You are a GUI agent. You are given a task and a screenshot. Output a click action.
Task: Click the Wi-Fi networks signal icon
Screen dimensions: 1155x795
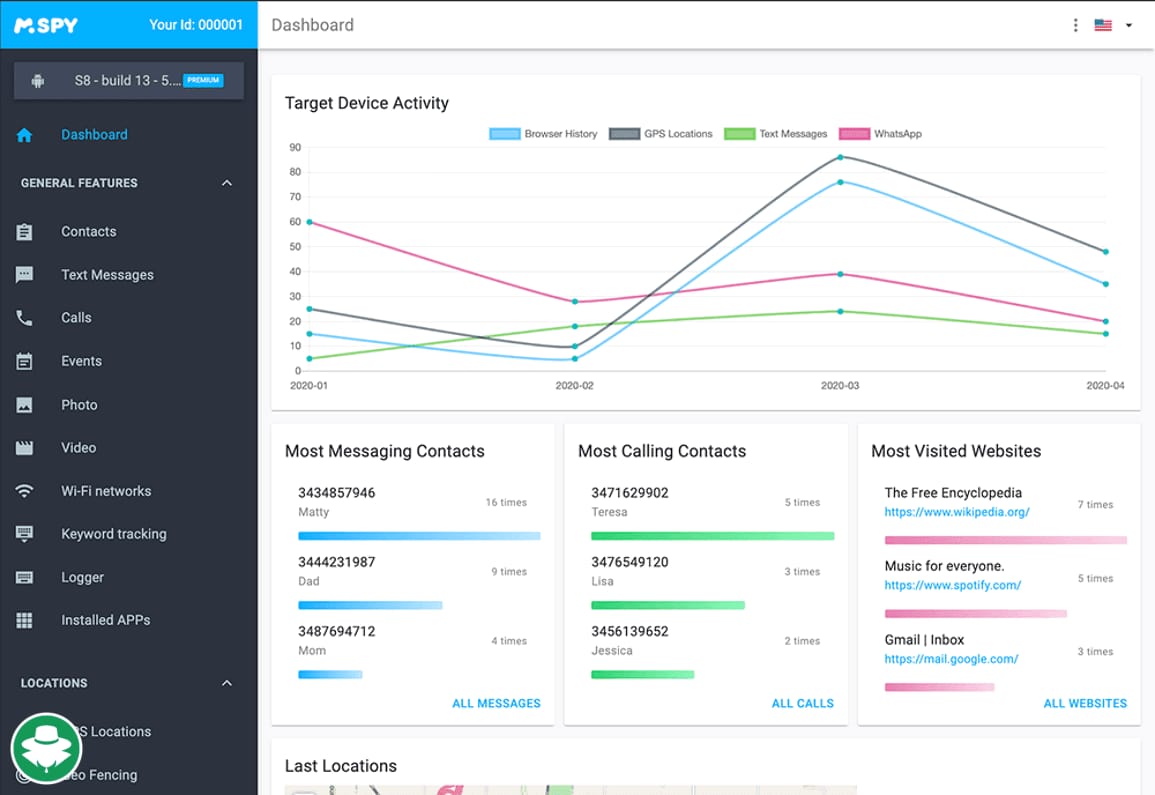[x=25, y=491]
